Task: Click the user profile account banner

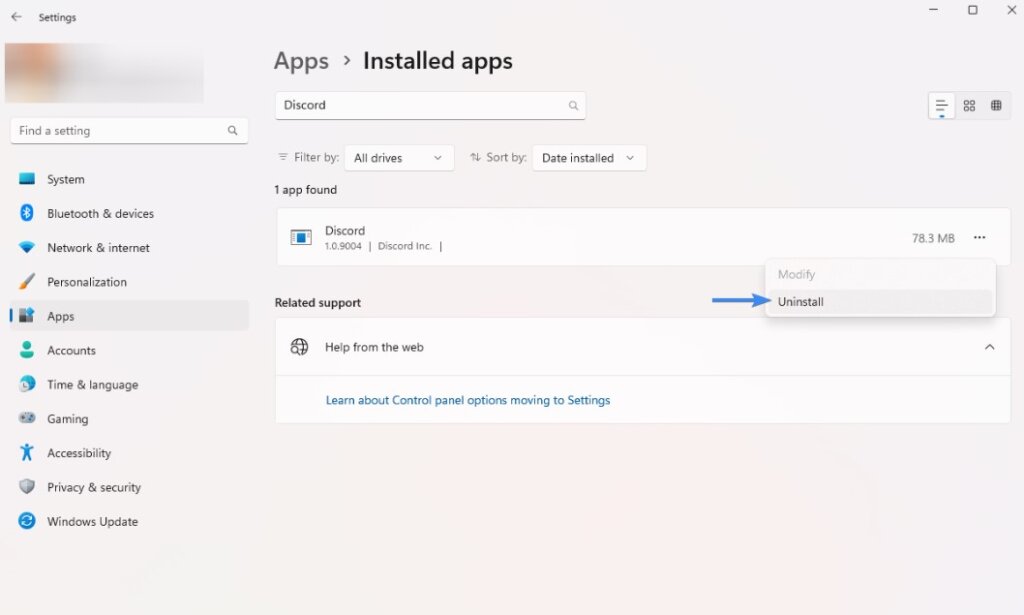Action: click(x=104, y=72)
